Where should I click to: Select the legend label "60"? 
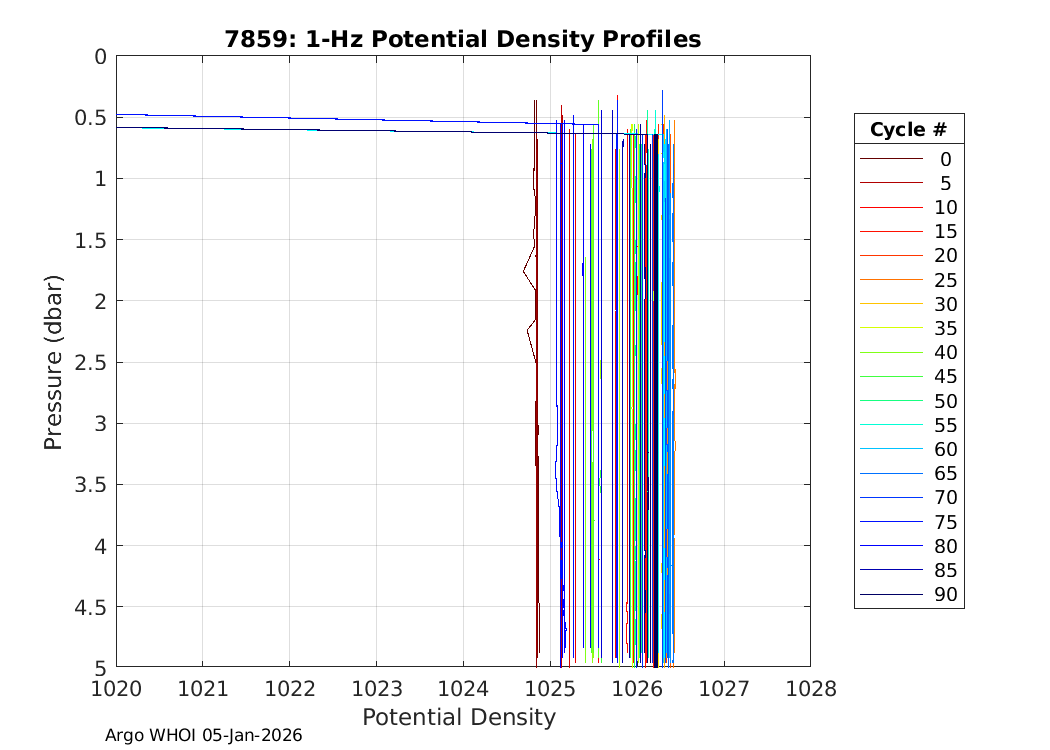pyautogui.click(x=945, y=449)
